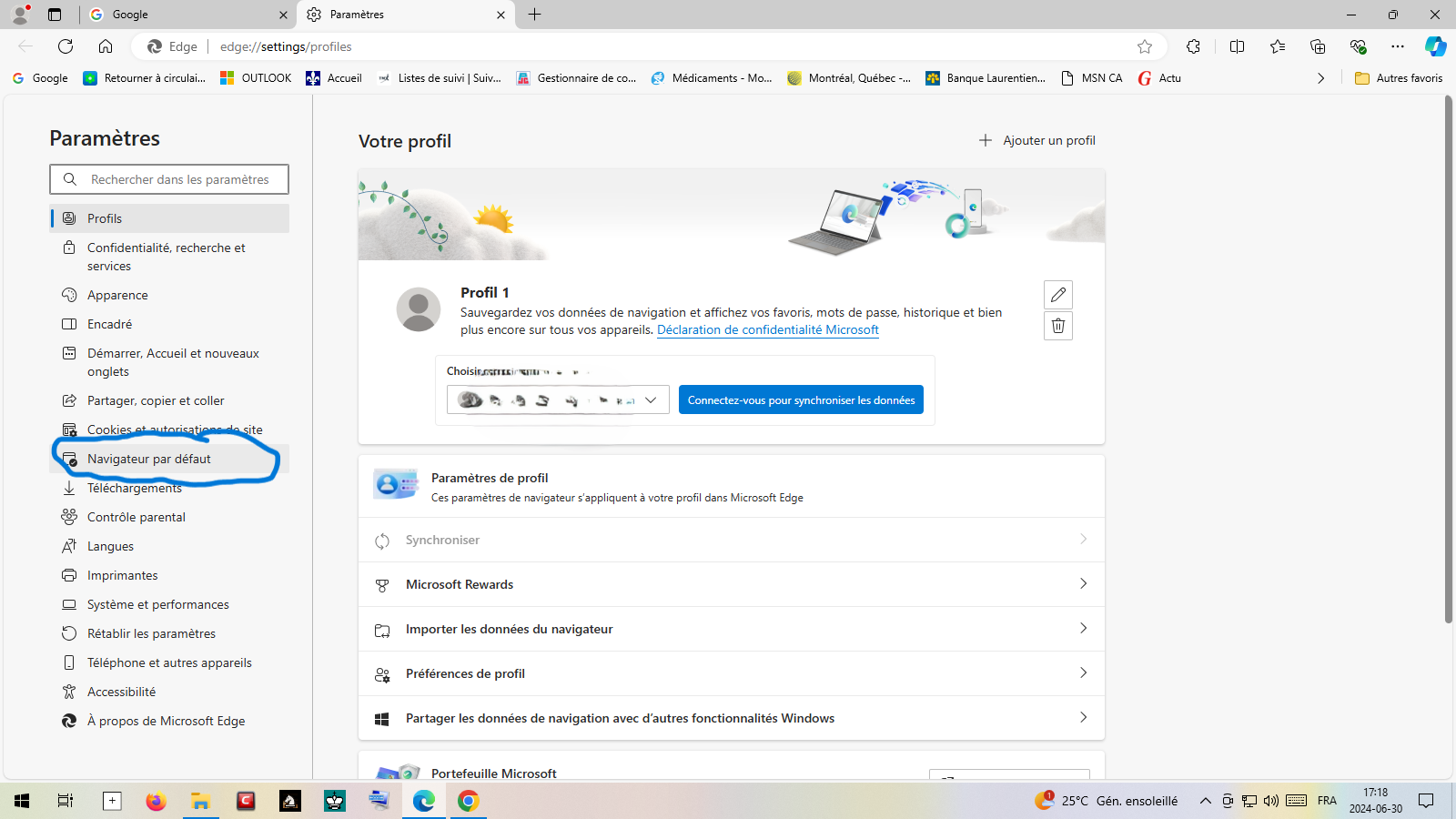Open MSN CA bookmark

coord(1092,78)
